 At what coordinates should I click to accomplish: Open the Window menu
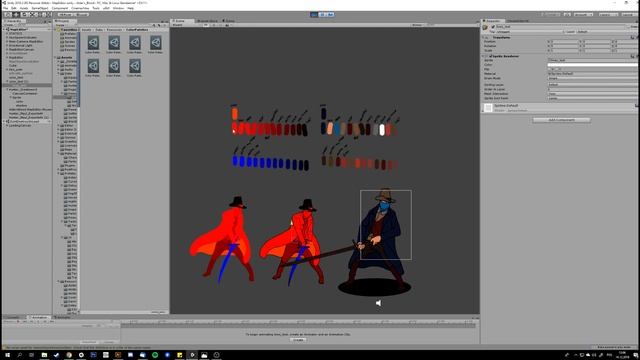(118, 8)
